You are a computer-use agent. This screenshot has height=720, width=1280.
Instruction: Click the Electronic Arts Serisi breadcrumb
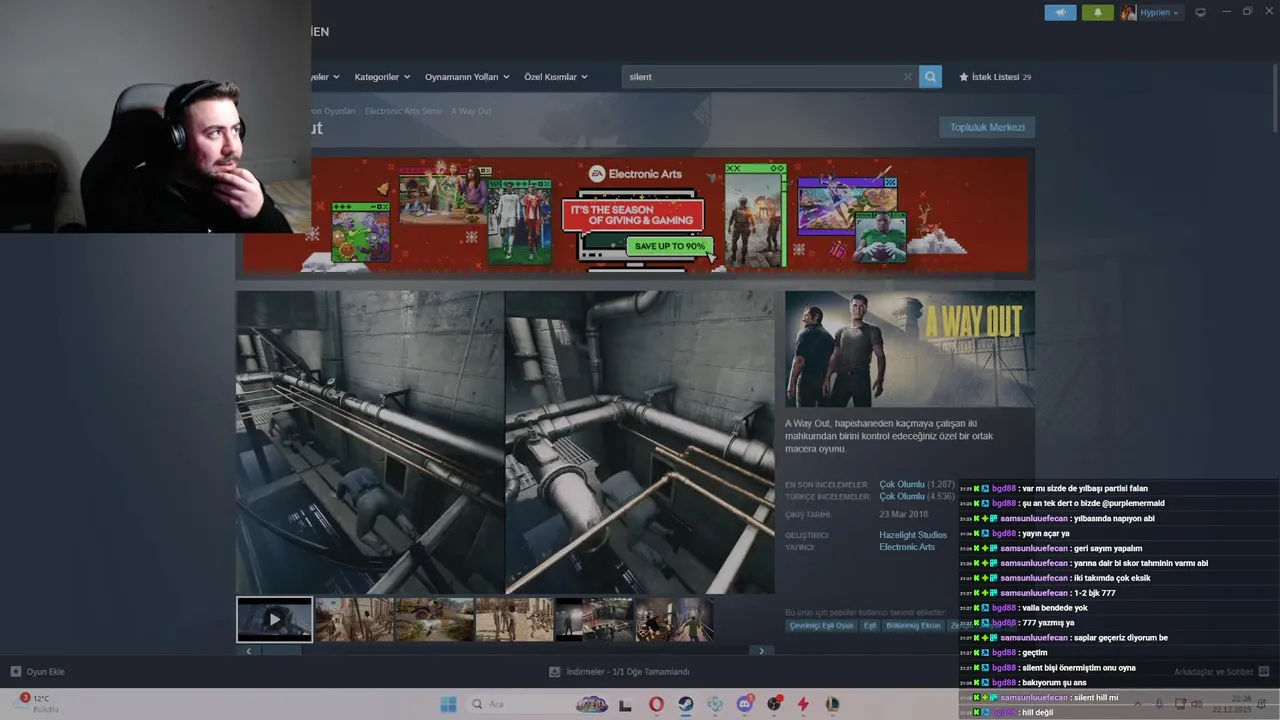point(403,111)
